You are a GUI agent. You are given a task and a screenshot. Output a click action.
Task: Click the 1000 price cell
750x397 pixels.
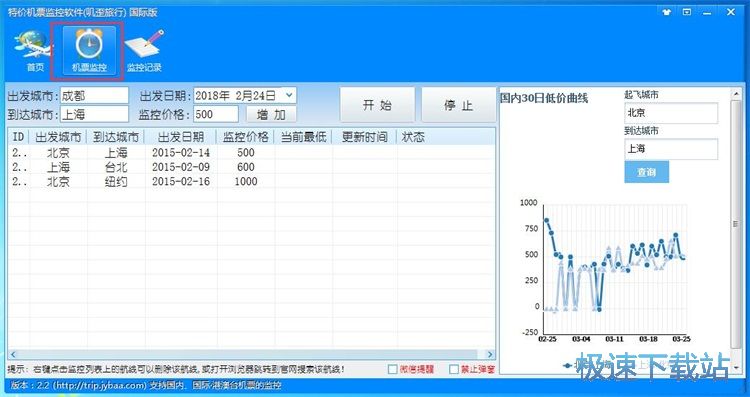246,181
